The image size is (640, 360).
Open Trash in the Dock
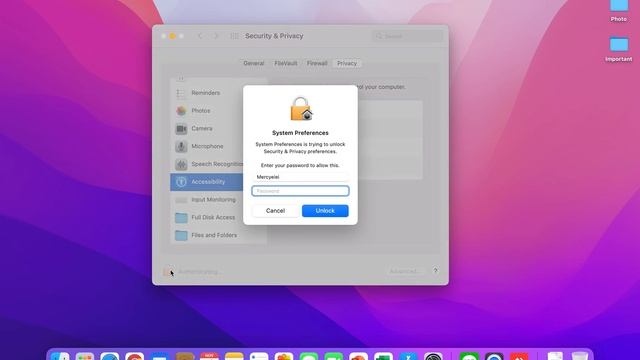click(580, 356)
